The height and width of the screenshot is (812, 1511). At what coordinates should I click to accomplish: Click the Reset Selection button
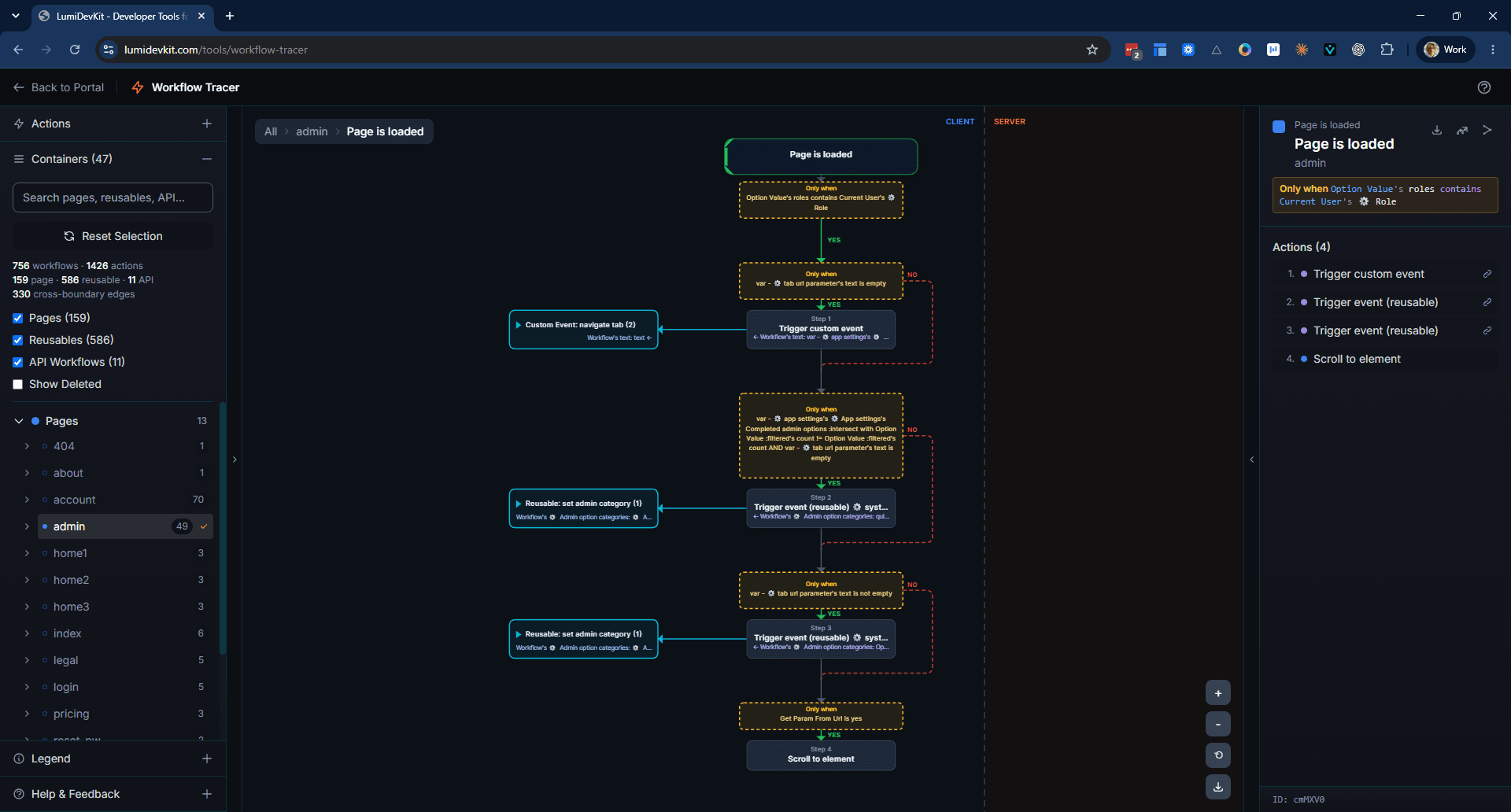(x=113, y=236)
